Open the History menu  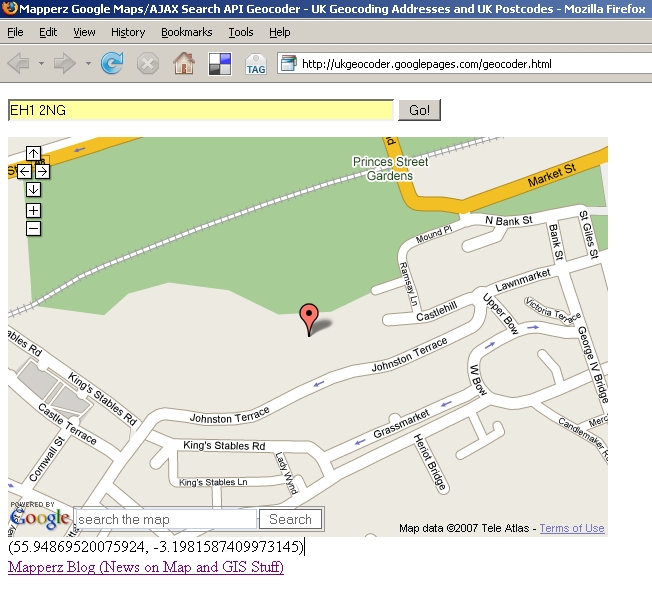pos(128,32)
